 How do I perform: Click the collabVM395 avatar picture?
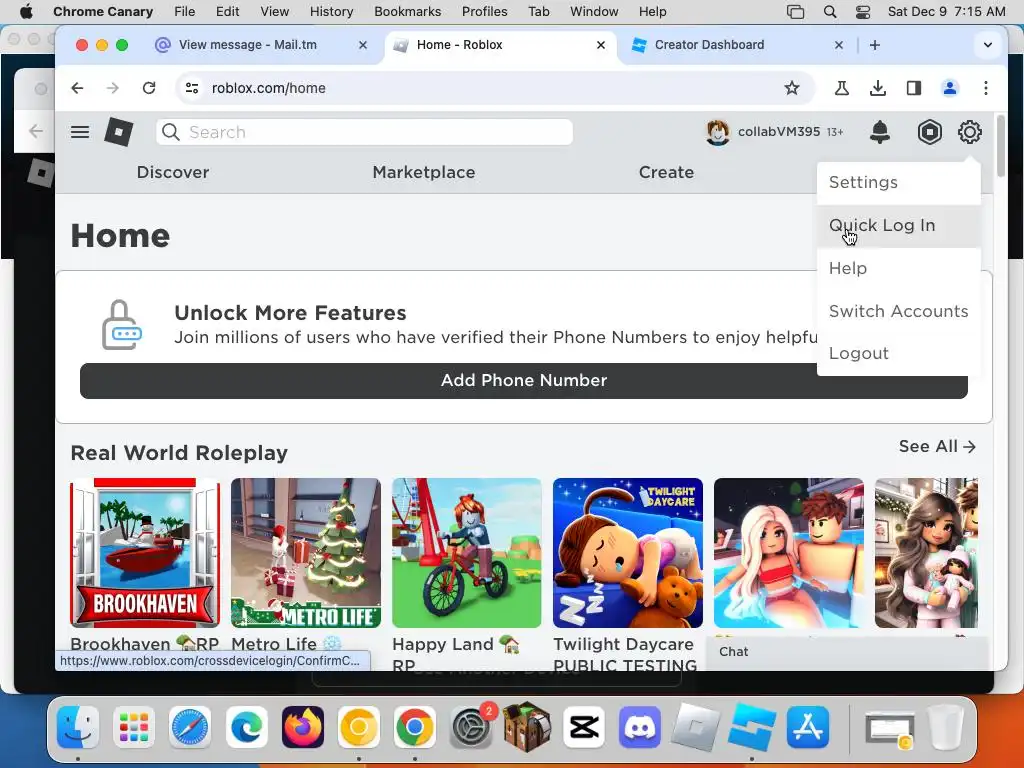click(718, 133)
